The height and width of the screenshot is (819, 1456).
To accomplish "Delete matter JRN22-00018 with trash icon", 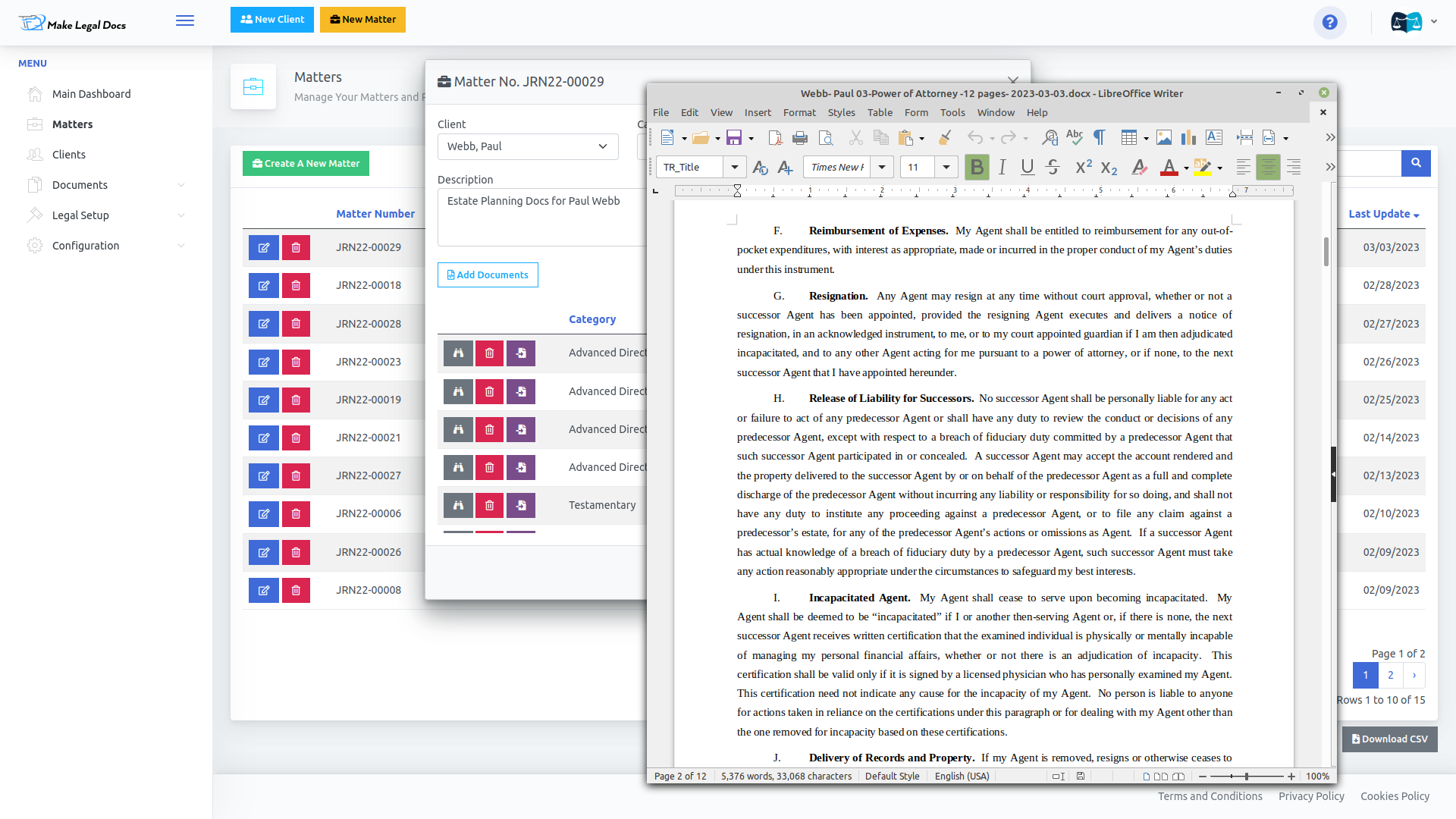I will (296, 286).
